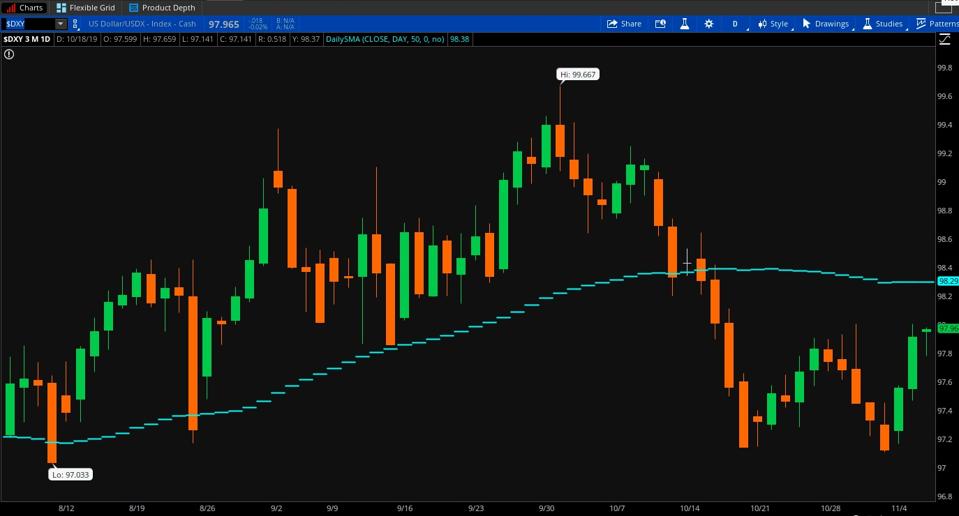Viewport: 959px width, 516px height.
Task: Click the Hi: 99.667 price bubble
Action: click(578, 75)
